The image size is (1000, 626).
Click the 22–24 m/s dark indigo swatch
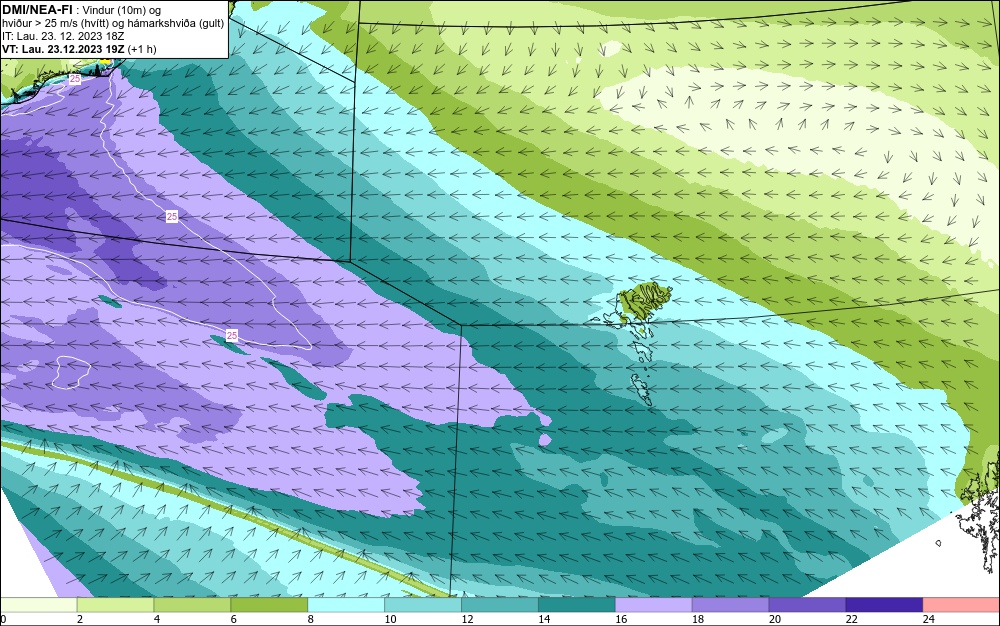pos(884,605)
